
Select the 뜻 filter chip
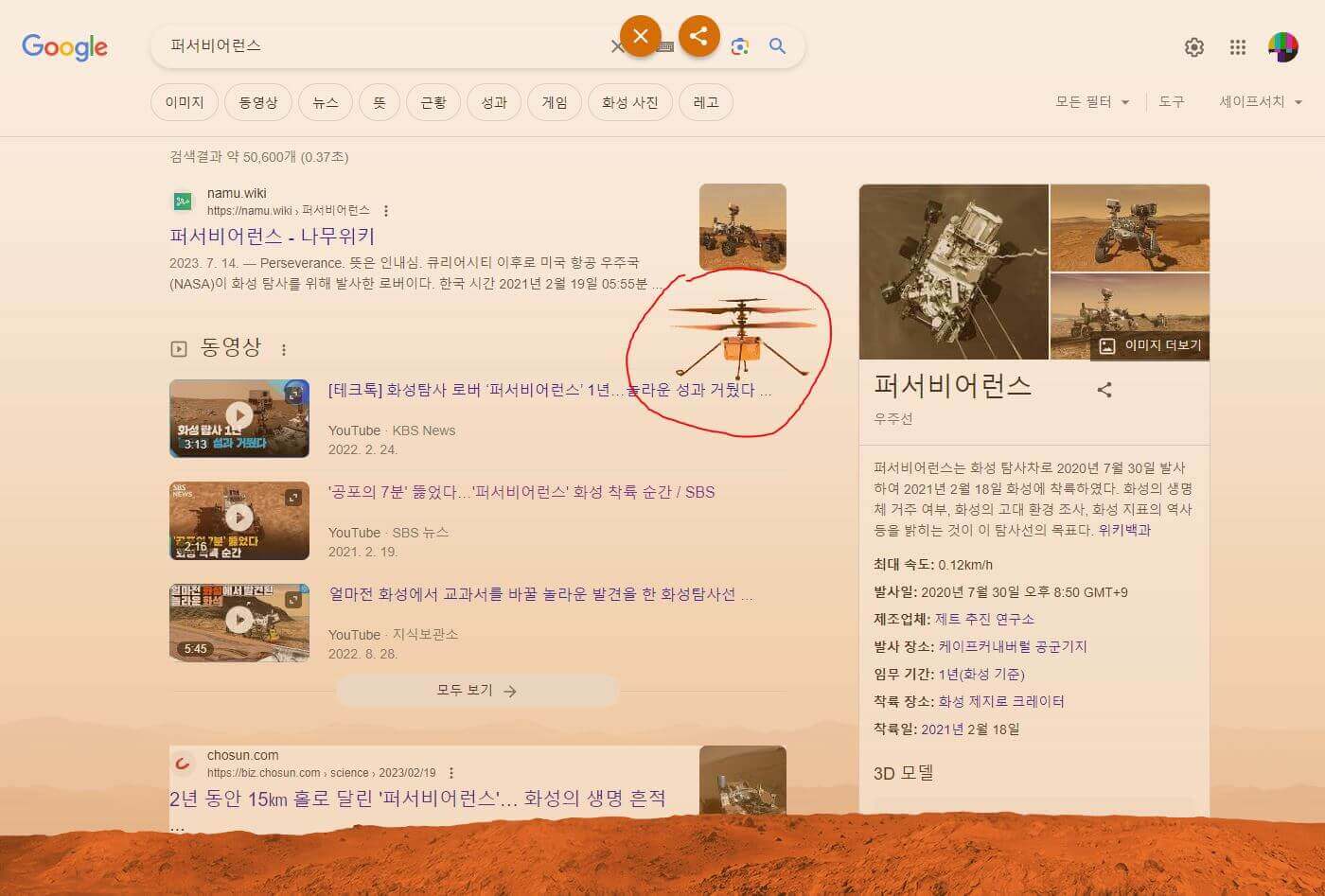click(x=380, y=102)
